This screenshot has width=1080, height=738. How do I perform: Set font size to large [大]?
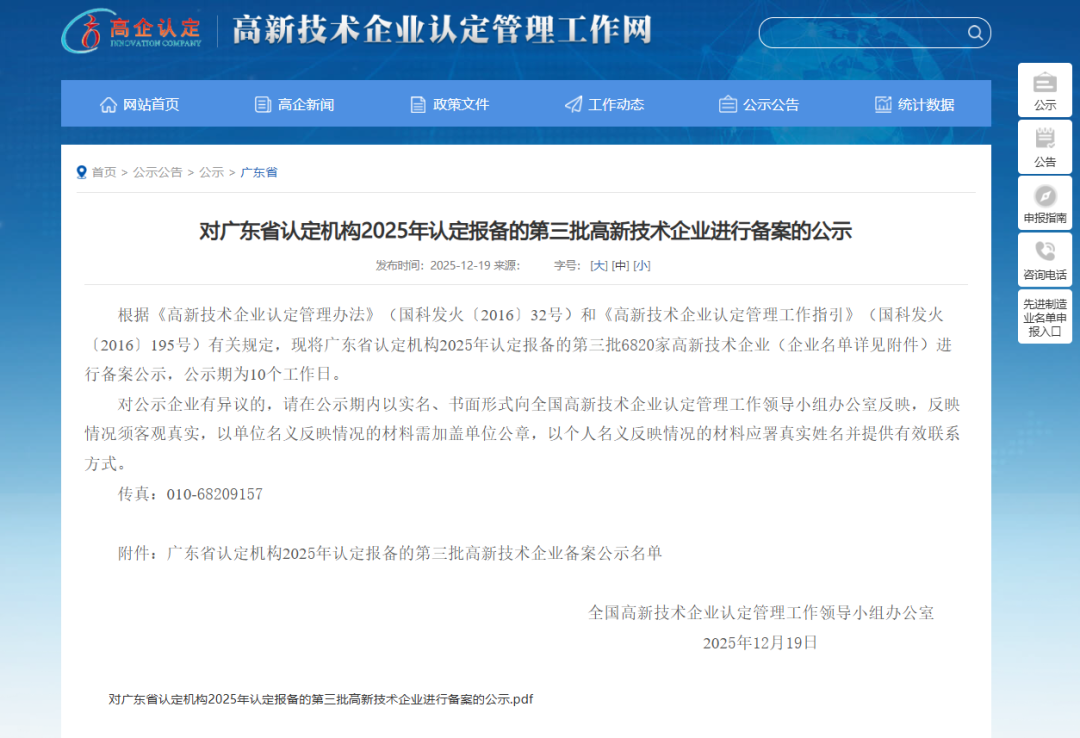click(x=598, y=265)
